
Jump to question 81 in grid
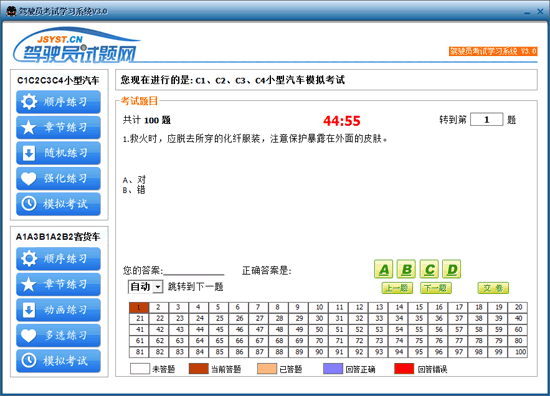(139, 352)
